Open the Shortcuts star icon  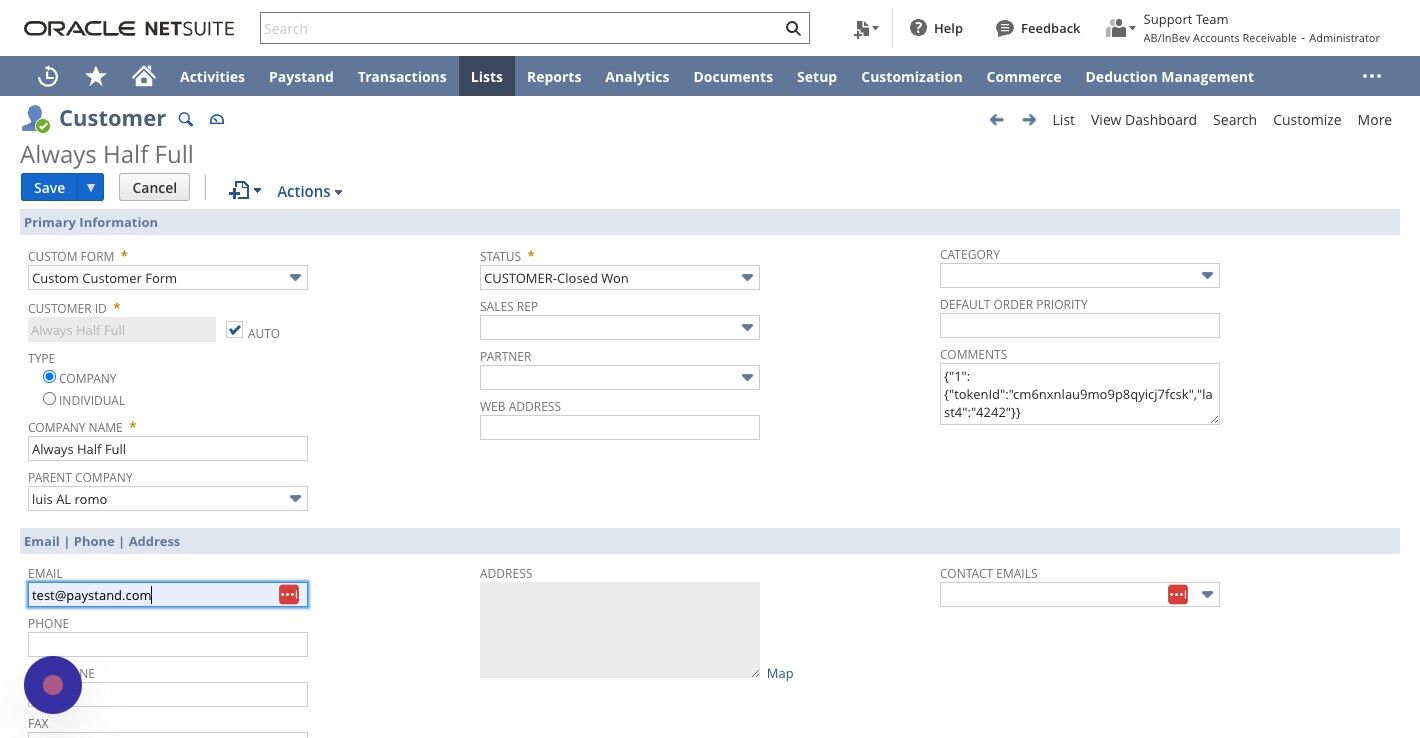(96, 77)
